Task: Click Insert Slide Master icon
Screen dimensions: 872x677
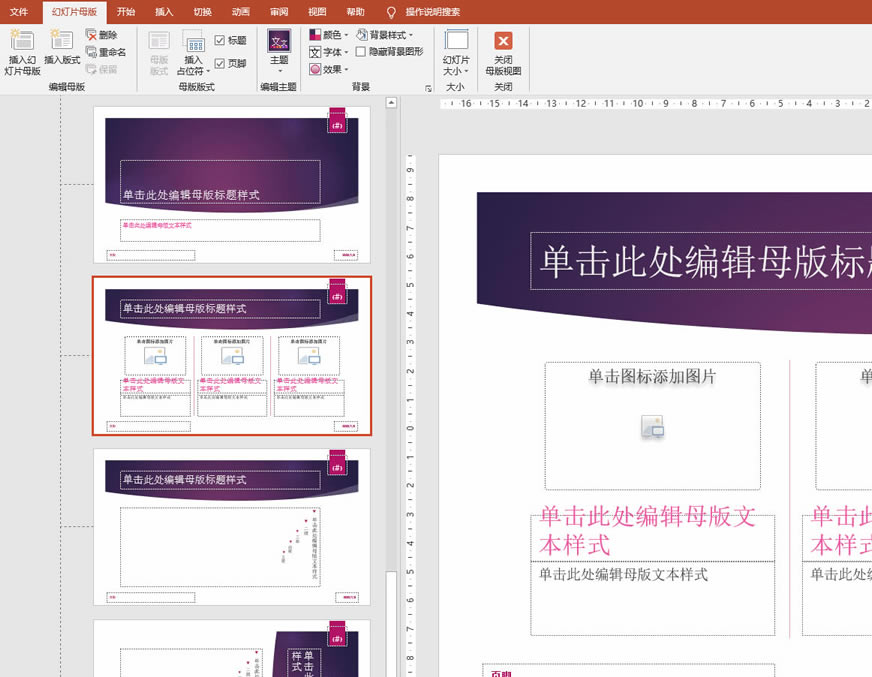Action: tap(22, 52)
